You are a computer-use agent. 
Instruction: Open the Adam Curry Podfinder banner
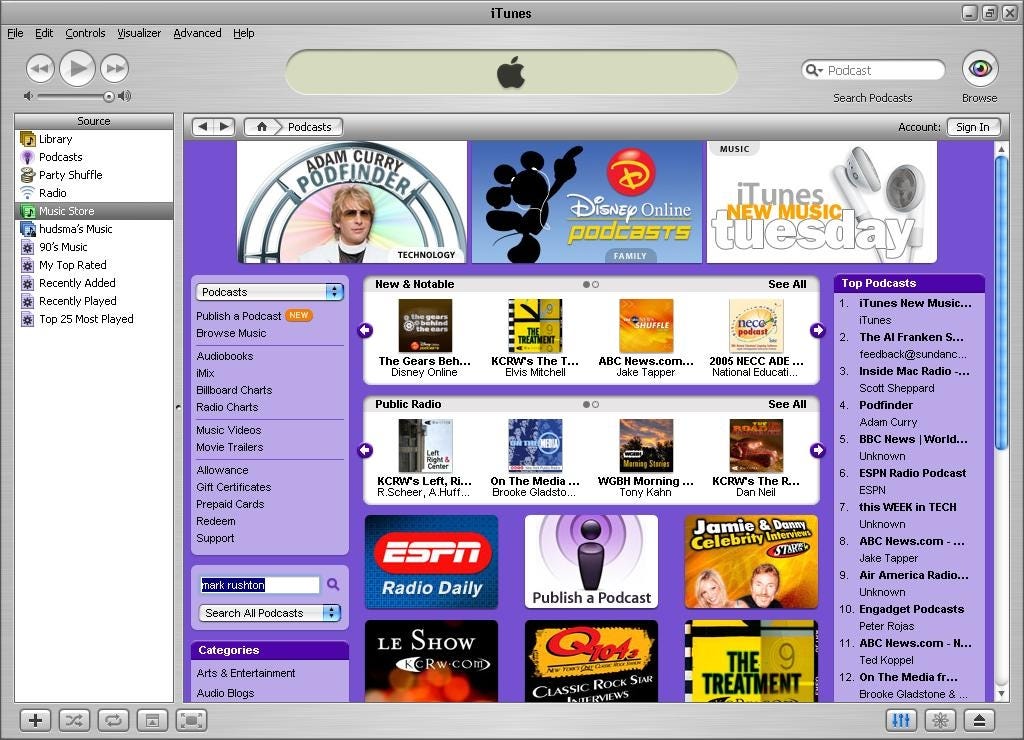(x=352, y=202)
